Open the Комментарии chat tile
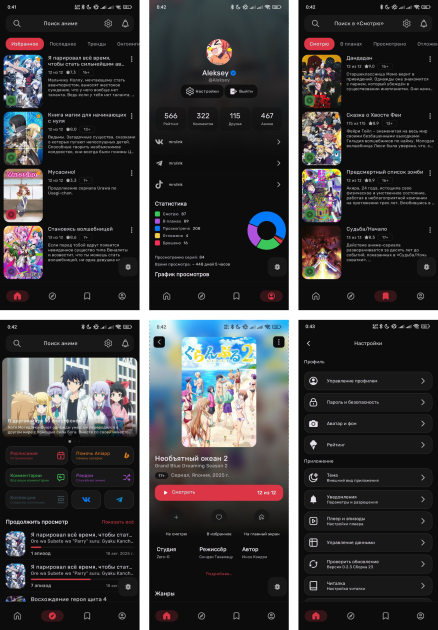This screenshot has height=630, width=438. click(37, 477)
